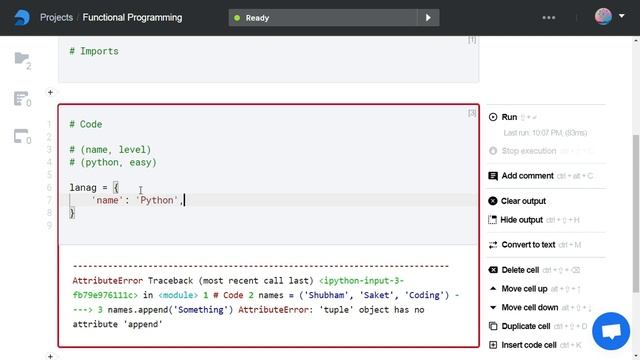Click the user avatar
The height and width of the screenshot is (360, 640).
tap(603, 17)
